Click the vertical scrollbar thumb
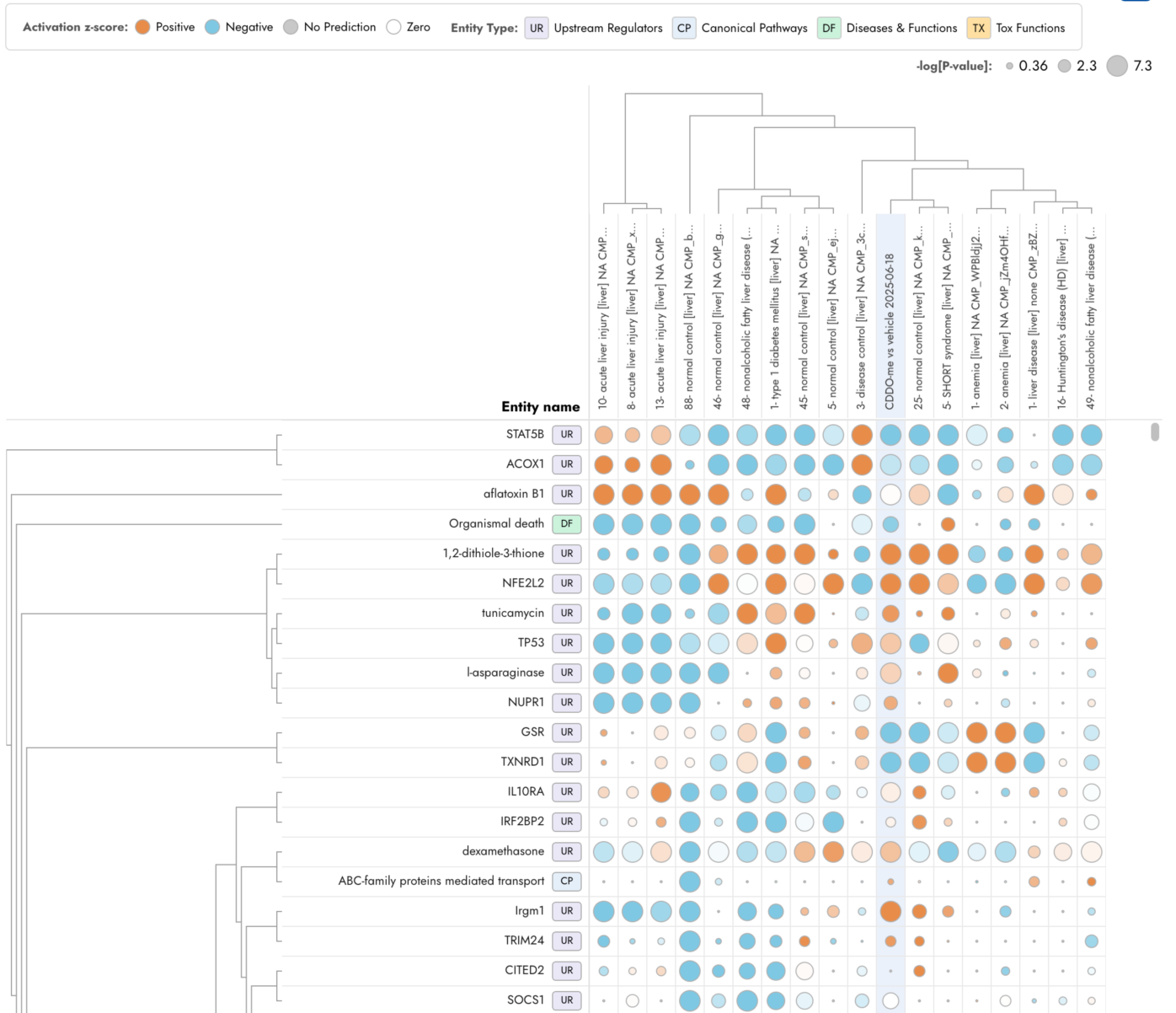 click(1155, 431)
